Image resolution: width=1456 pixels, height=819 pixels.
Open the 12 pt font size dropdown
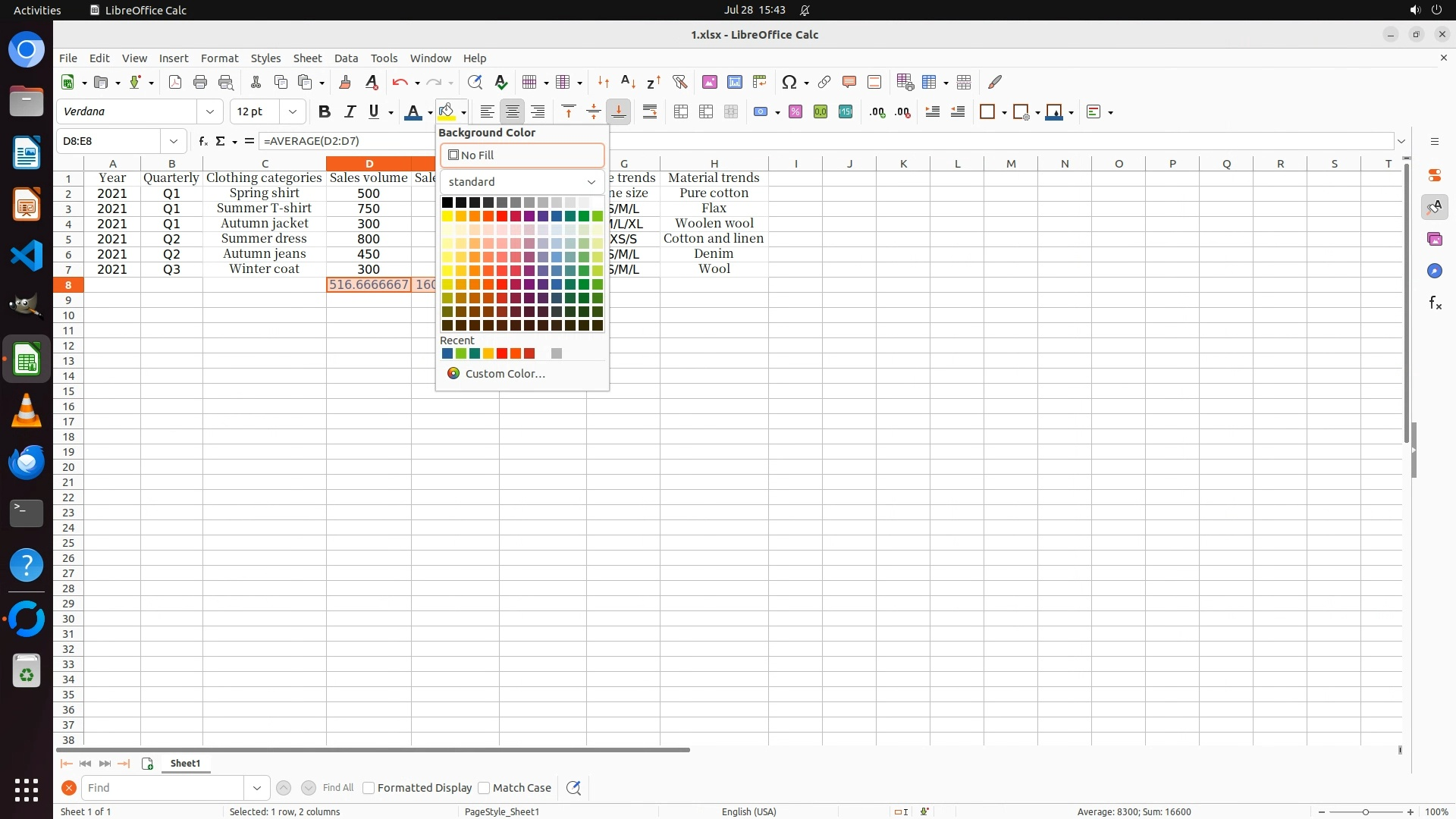pos(292,112)
